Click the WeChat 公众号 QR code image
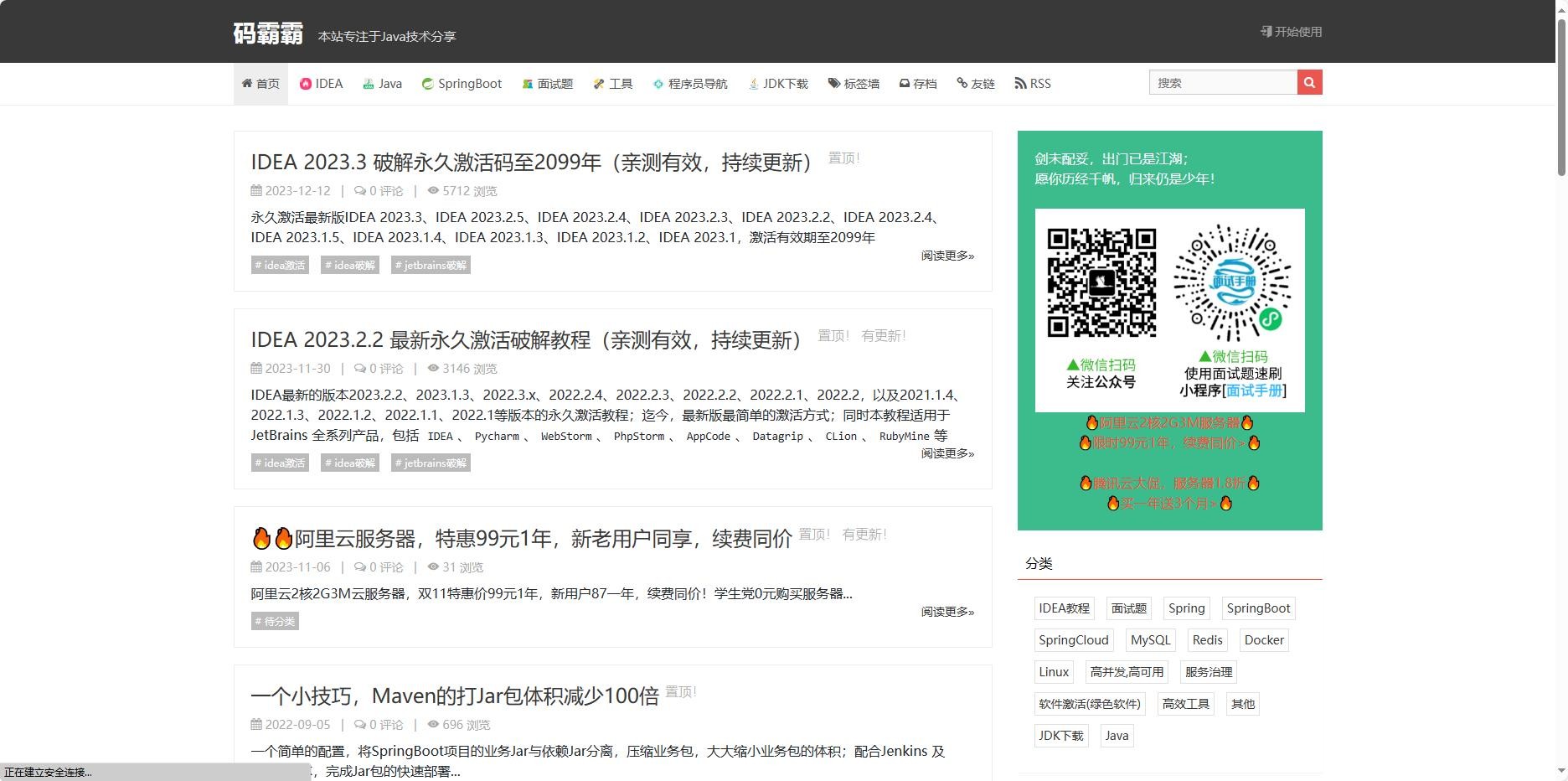This screenshot has width=1568, height=781. [1101, 282]
